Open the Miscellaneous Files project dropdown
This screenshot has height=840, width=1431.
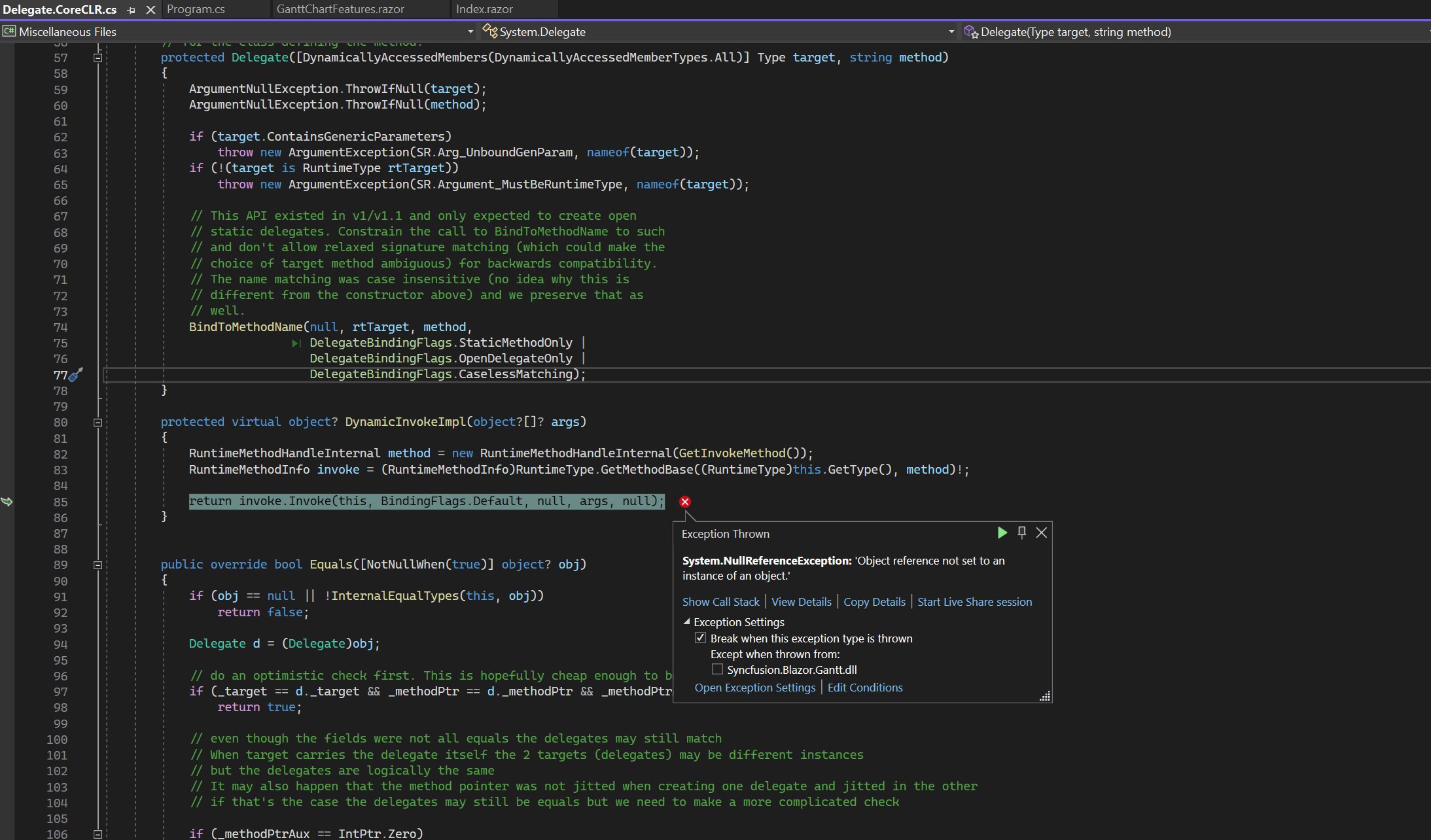click(470, 31)
